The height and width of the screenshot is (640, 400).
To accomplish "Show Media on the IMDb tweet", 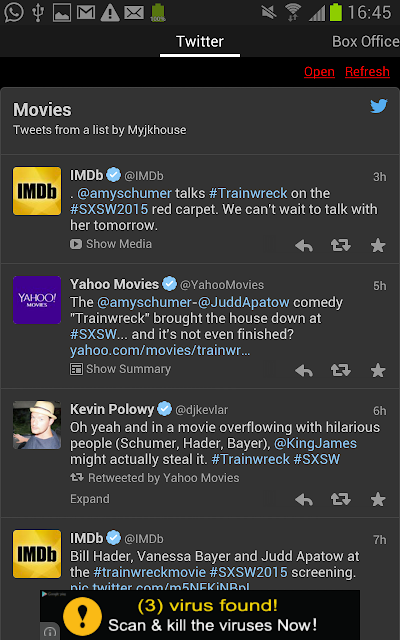I will (x=111, y=244).
